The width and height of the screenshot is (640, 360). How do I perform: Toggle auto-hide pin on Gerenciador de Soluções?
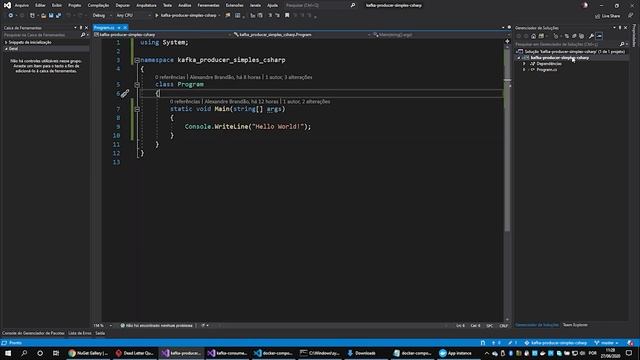[x=620, y=28]
